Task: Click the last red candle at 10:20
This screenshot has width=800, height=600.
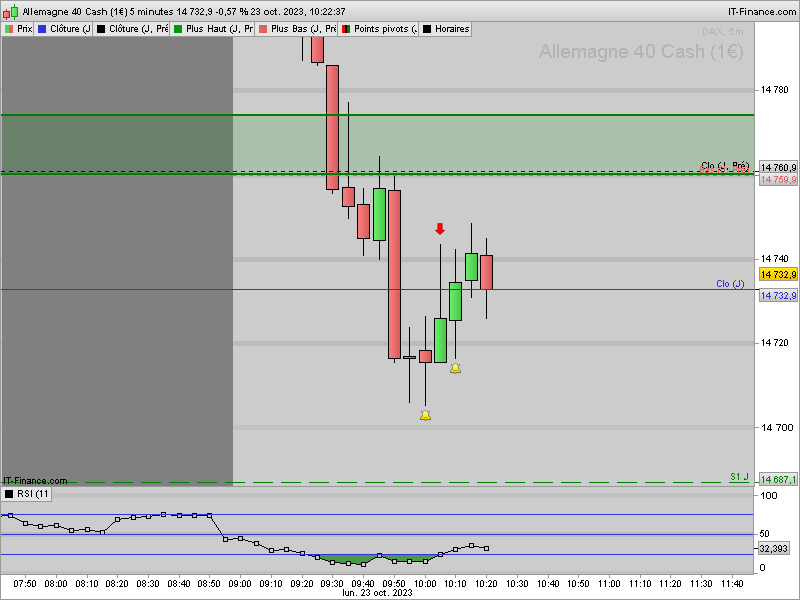Action: 486,272
